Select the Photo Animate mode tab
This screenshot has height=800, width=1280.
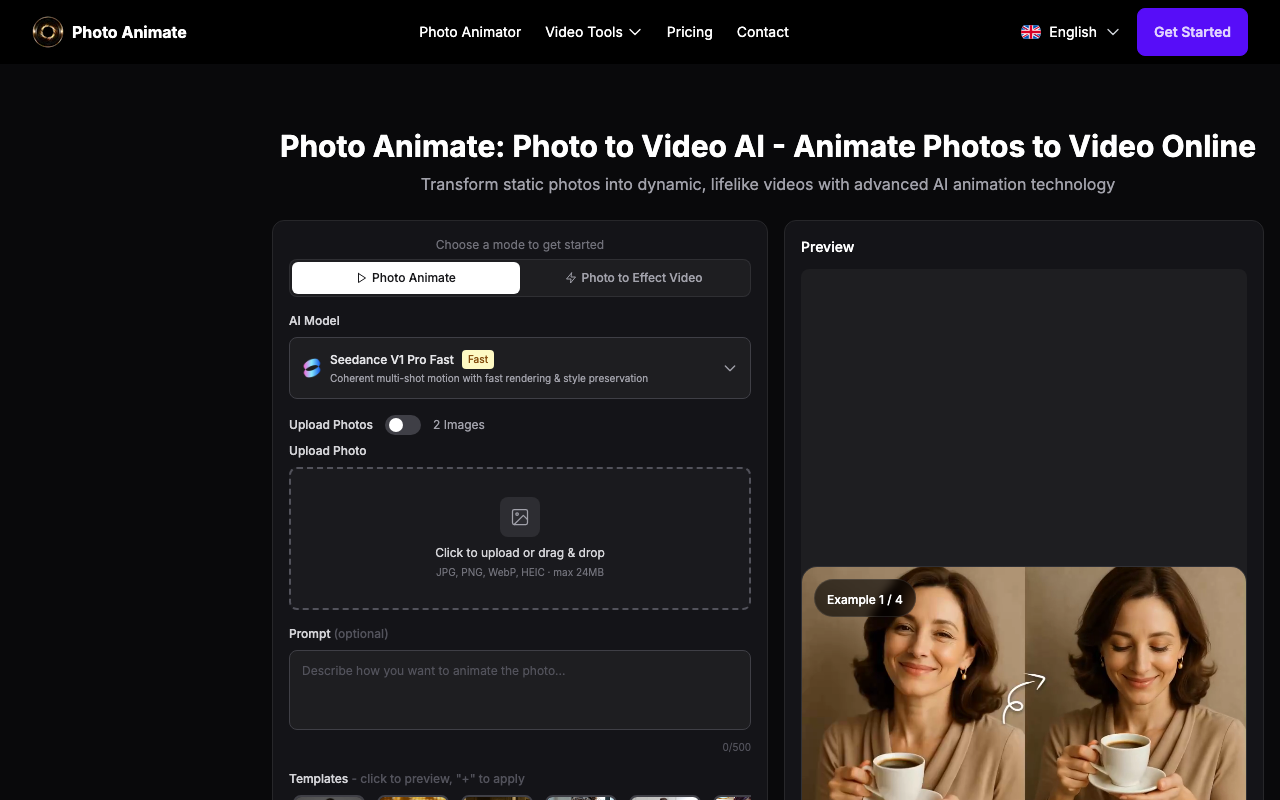(406, 278)
